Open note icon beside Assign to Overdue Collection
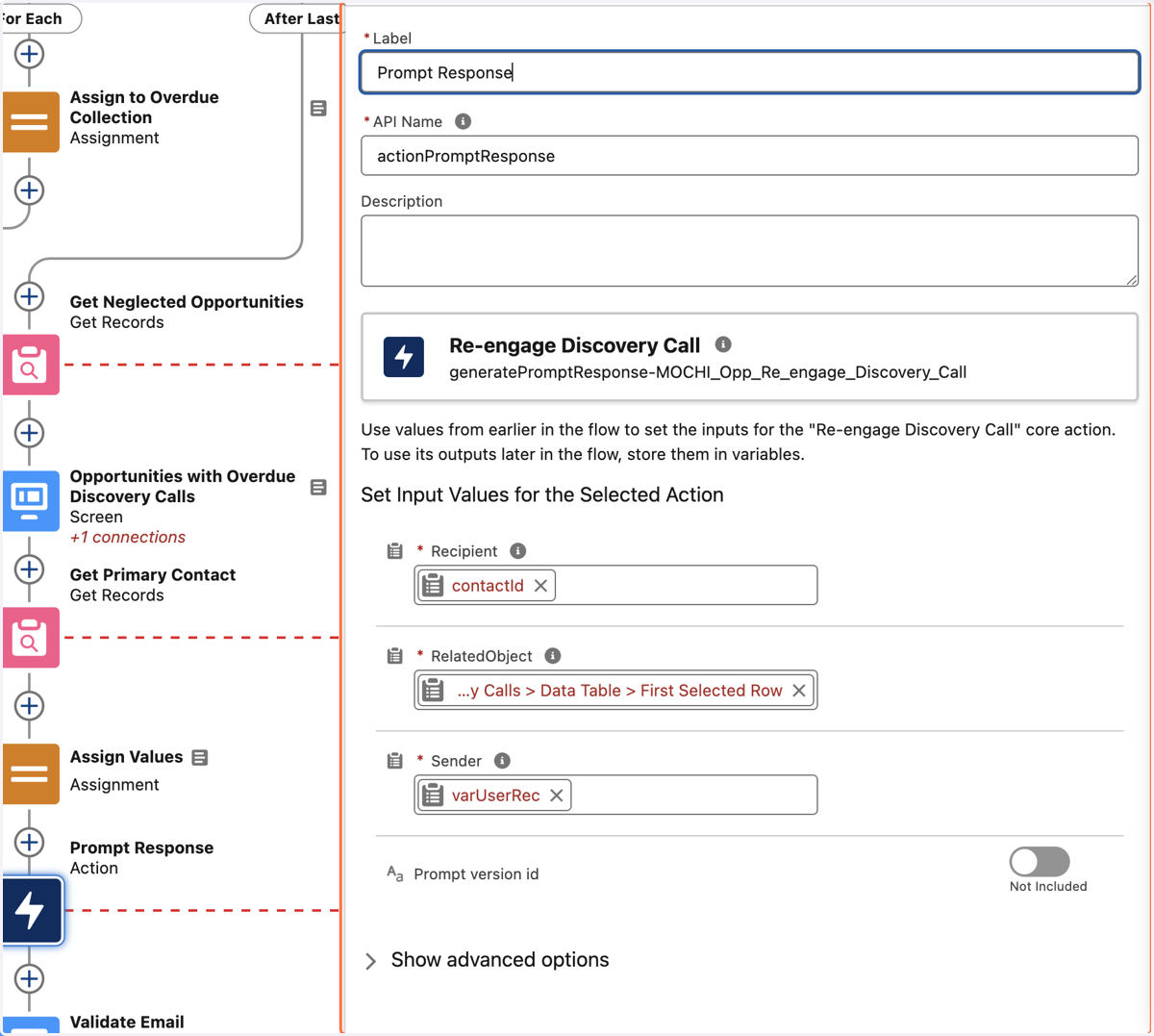Viewport: 1154px width, 1036px height. pyautogui.click(x=318, y=109)
